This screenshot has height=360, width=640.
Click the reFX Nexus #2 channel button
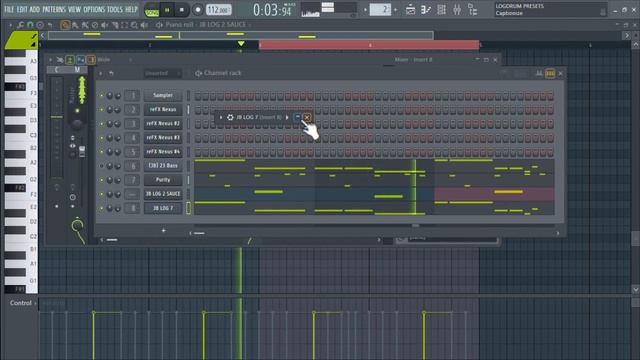pos(163,123)
